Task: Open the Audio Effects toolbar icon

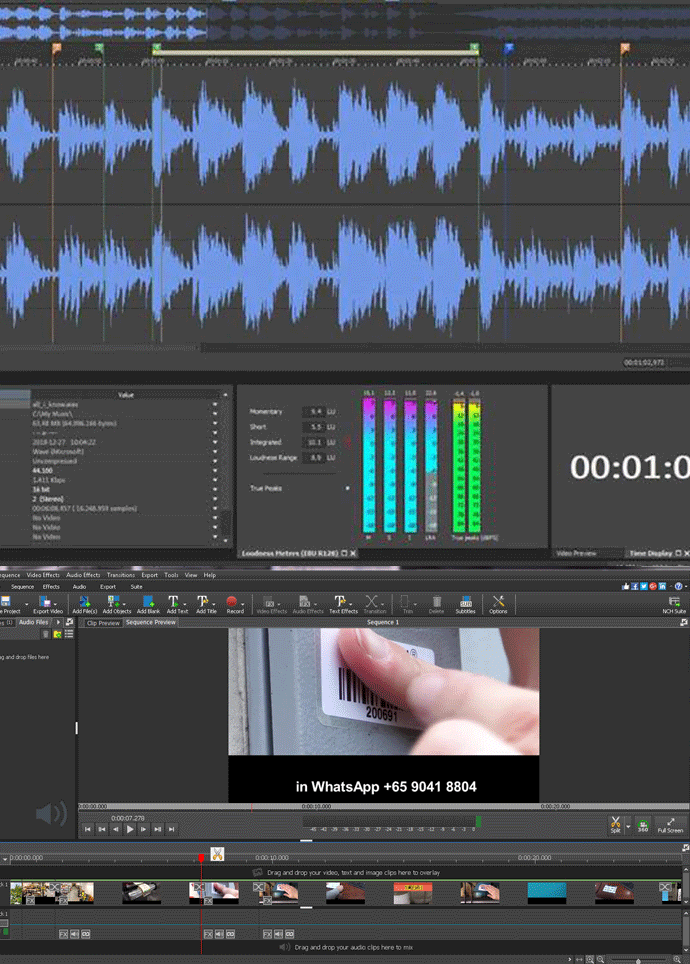Action: tap(304, 601)
